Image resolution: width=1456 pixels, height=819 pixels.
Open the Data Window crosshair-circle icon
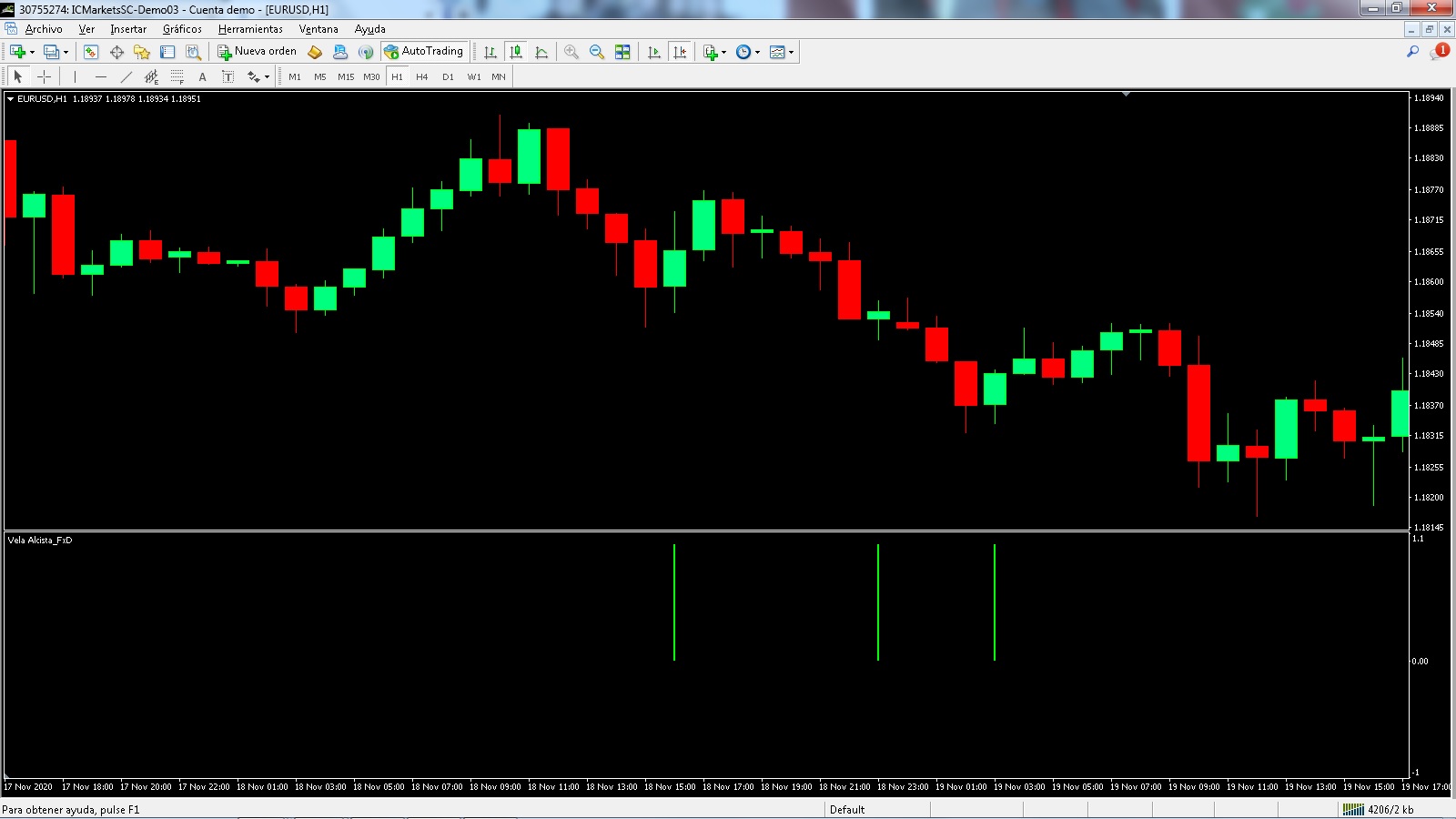click(116, 52)
